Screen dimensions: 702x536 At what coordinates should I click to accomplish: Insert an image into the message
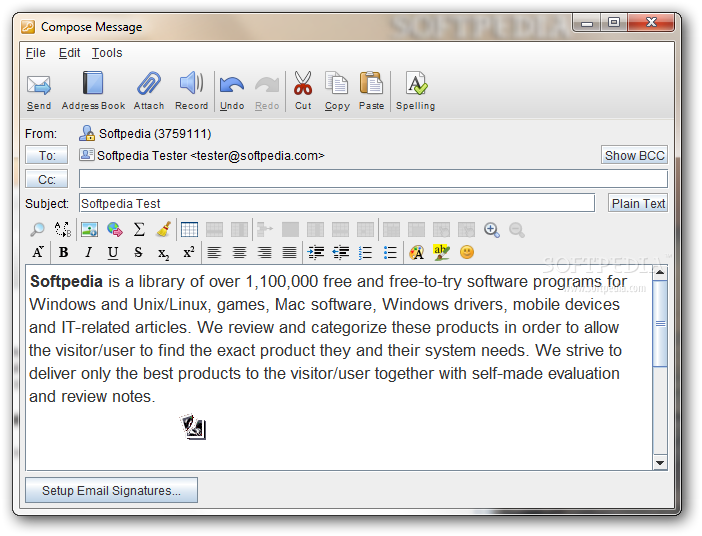[x=89, y=230]
